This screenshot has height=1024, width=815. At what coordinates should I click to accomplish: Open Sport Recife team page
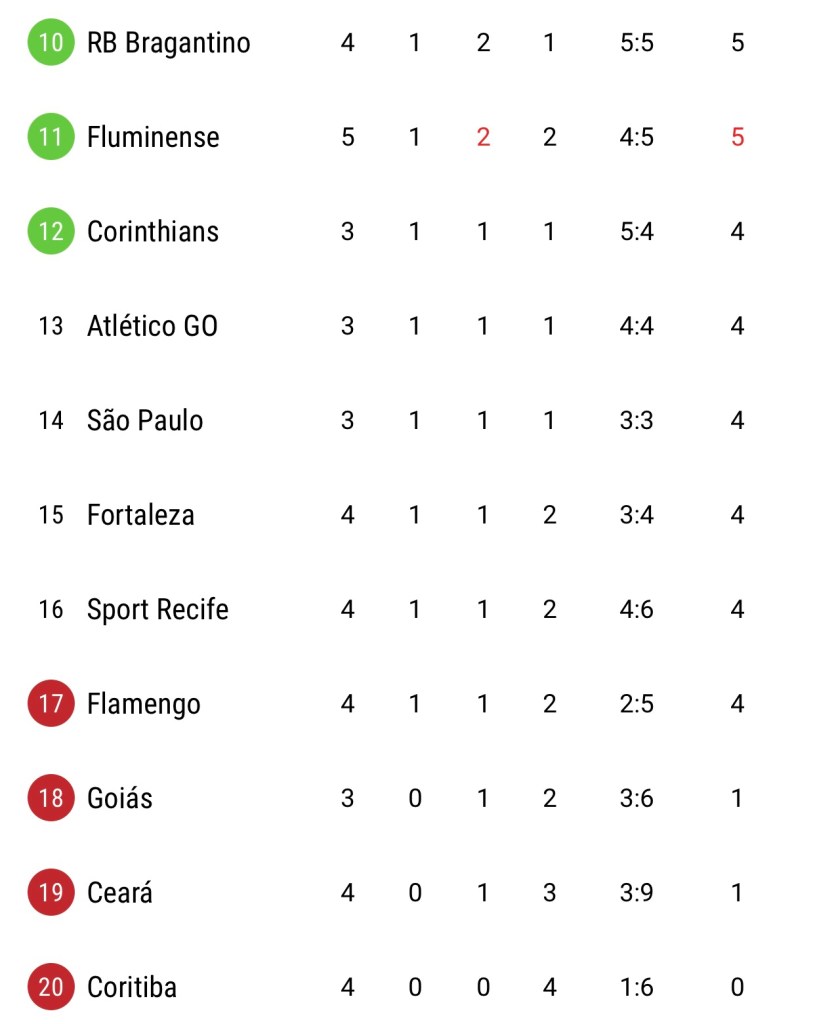tap(158, 609)
